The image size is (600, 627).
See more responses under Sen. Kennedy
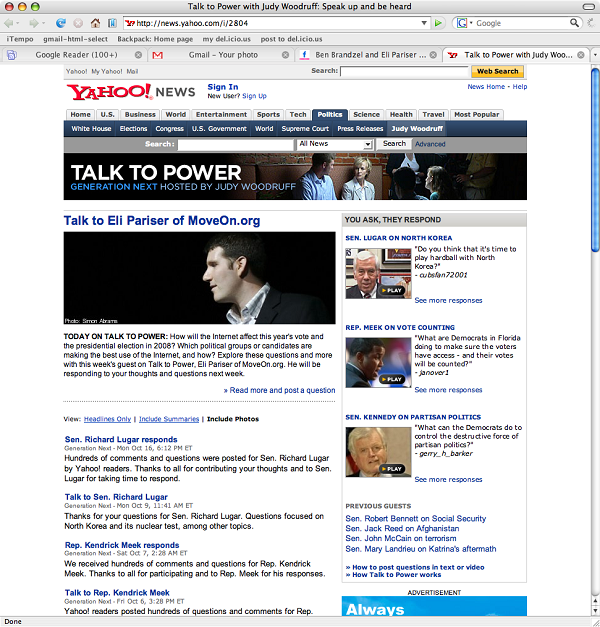[x=448, y=479]
